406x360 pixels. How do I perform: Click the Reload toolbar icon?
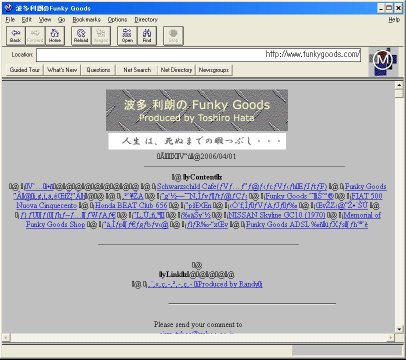point(81,36)
